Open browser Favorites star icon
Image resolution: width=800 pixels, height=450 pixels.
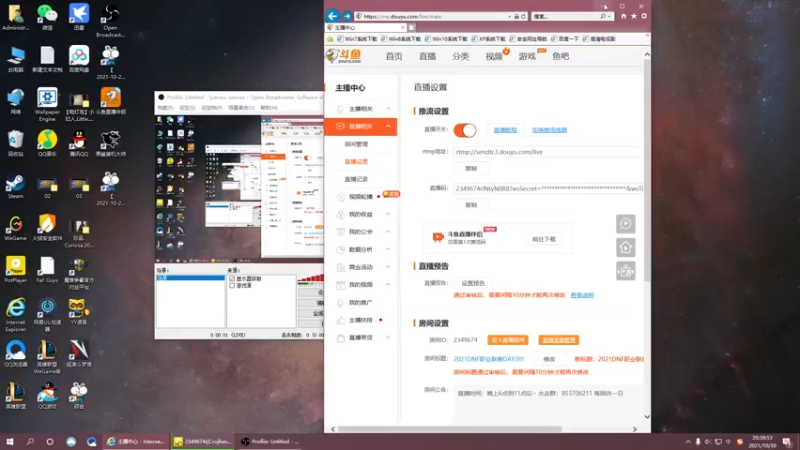point(634,16)
